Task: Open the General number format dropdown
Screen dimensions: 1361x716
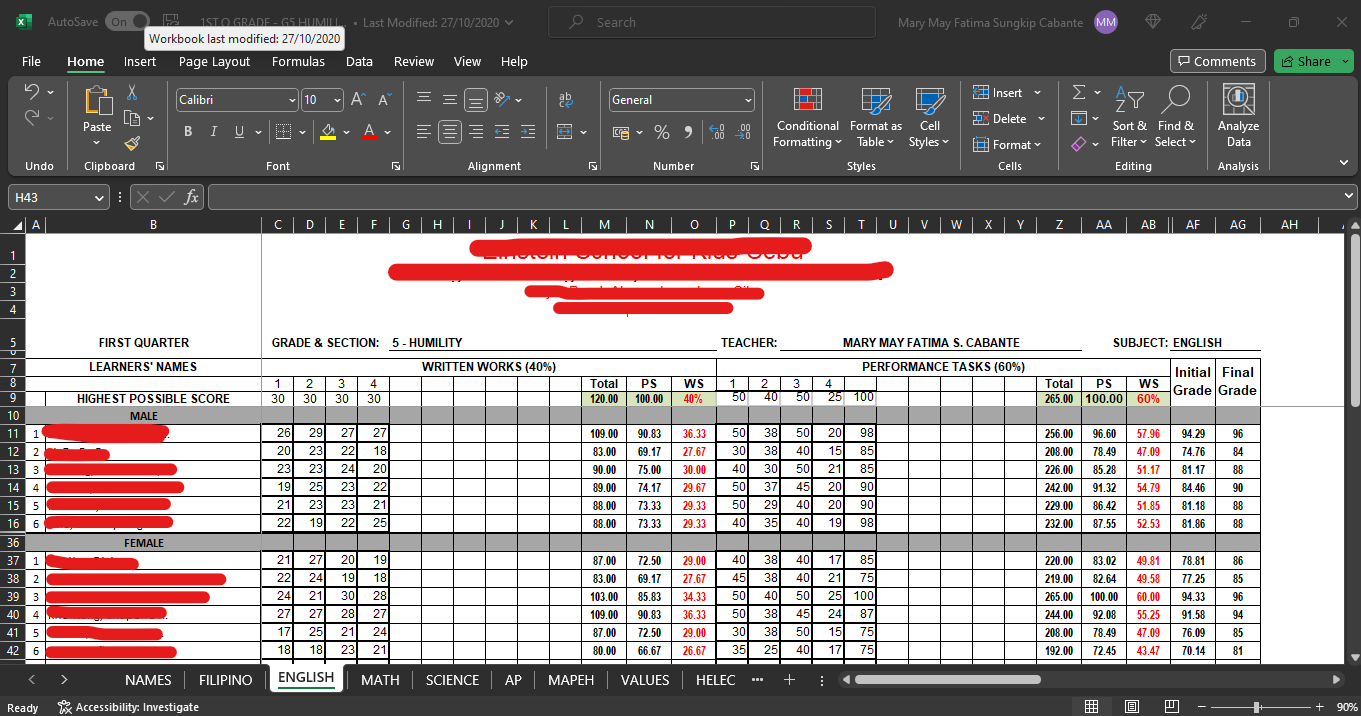Action: coord(748,100)
